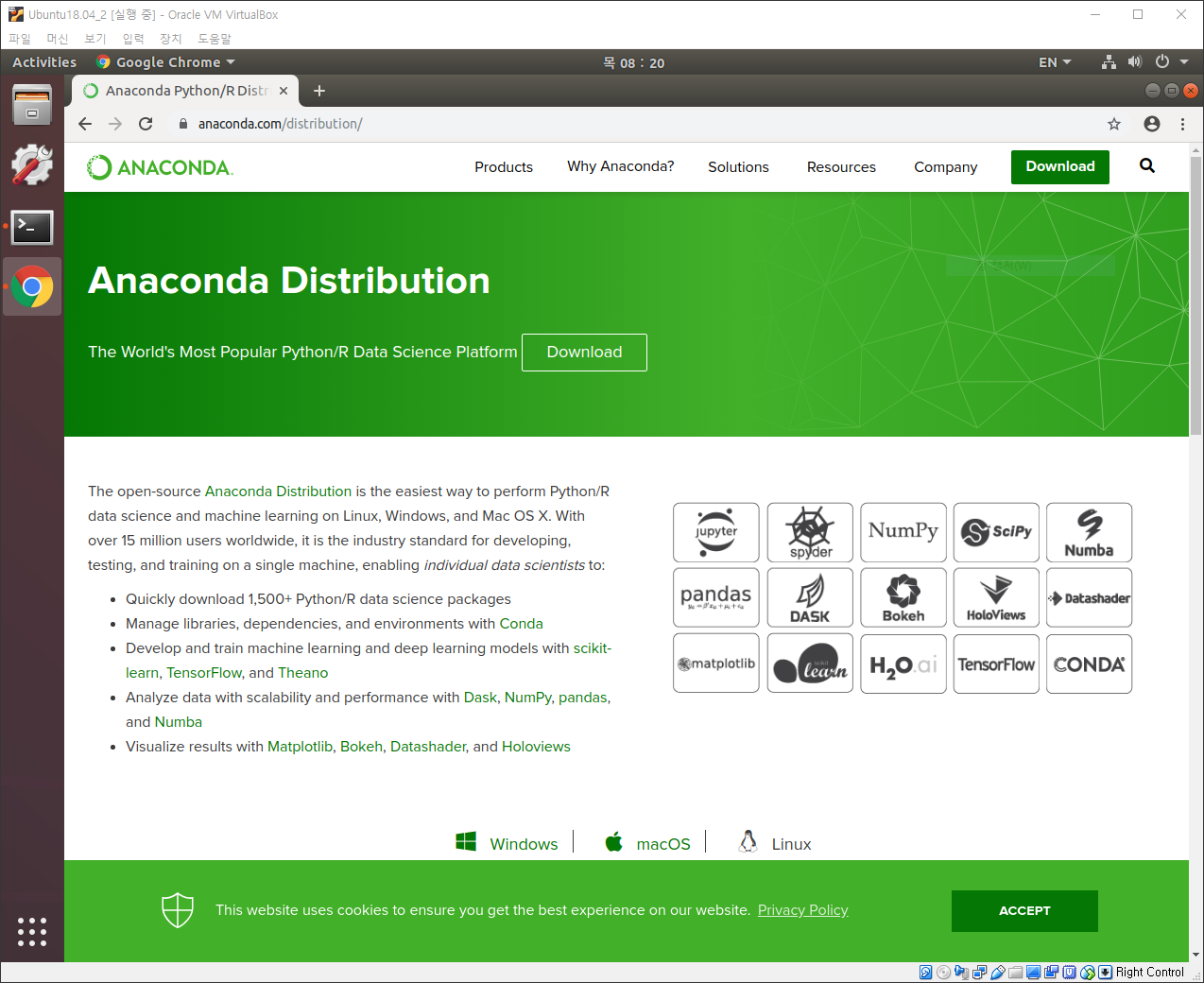Reload the page with the refresh icon
Screen dimensions: 1204x983
(146, 124)
